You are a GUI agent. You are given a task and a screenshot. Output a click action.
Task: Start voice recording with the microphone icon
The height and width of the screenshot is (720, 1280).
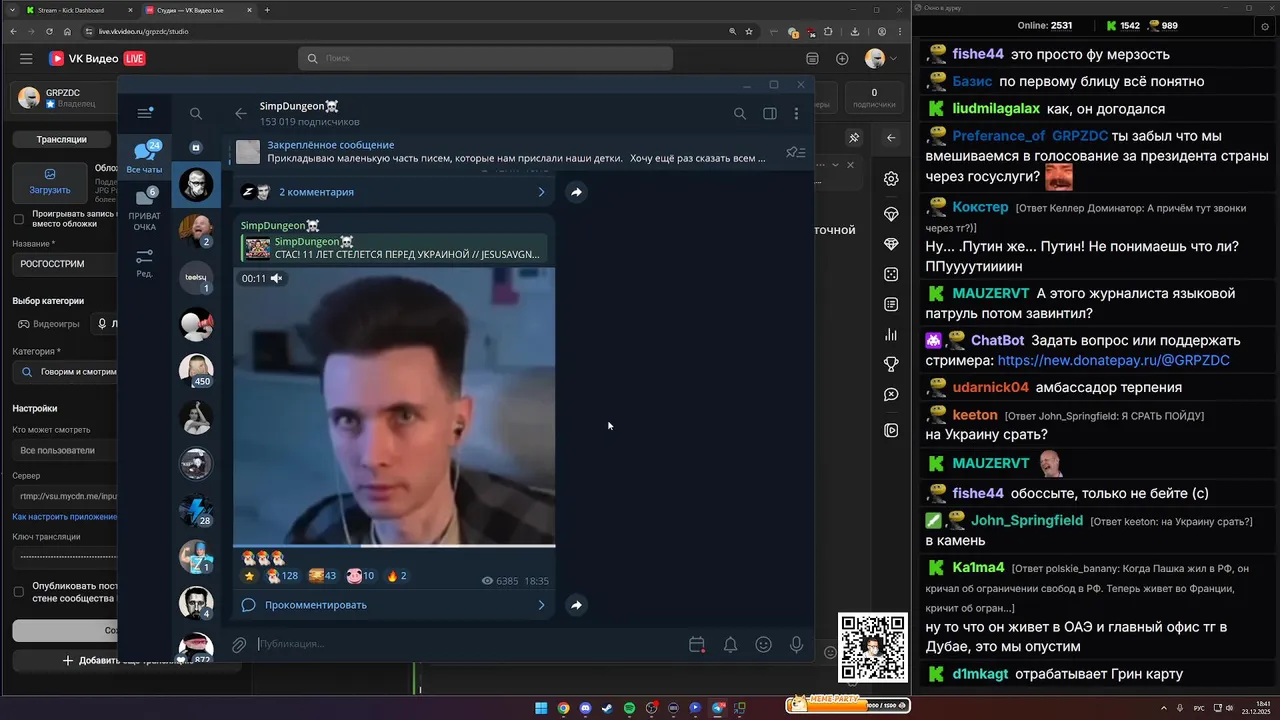click(x=797, y=645)
